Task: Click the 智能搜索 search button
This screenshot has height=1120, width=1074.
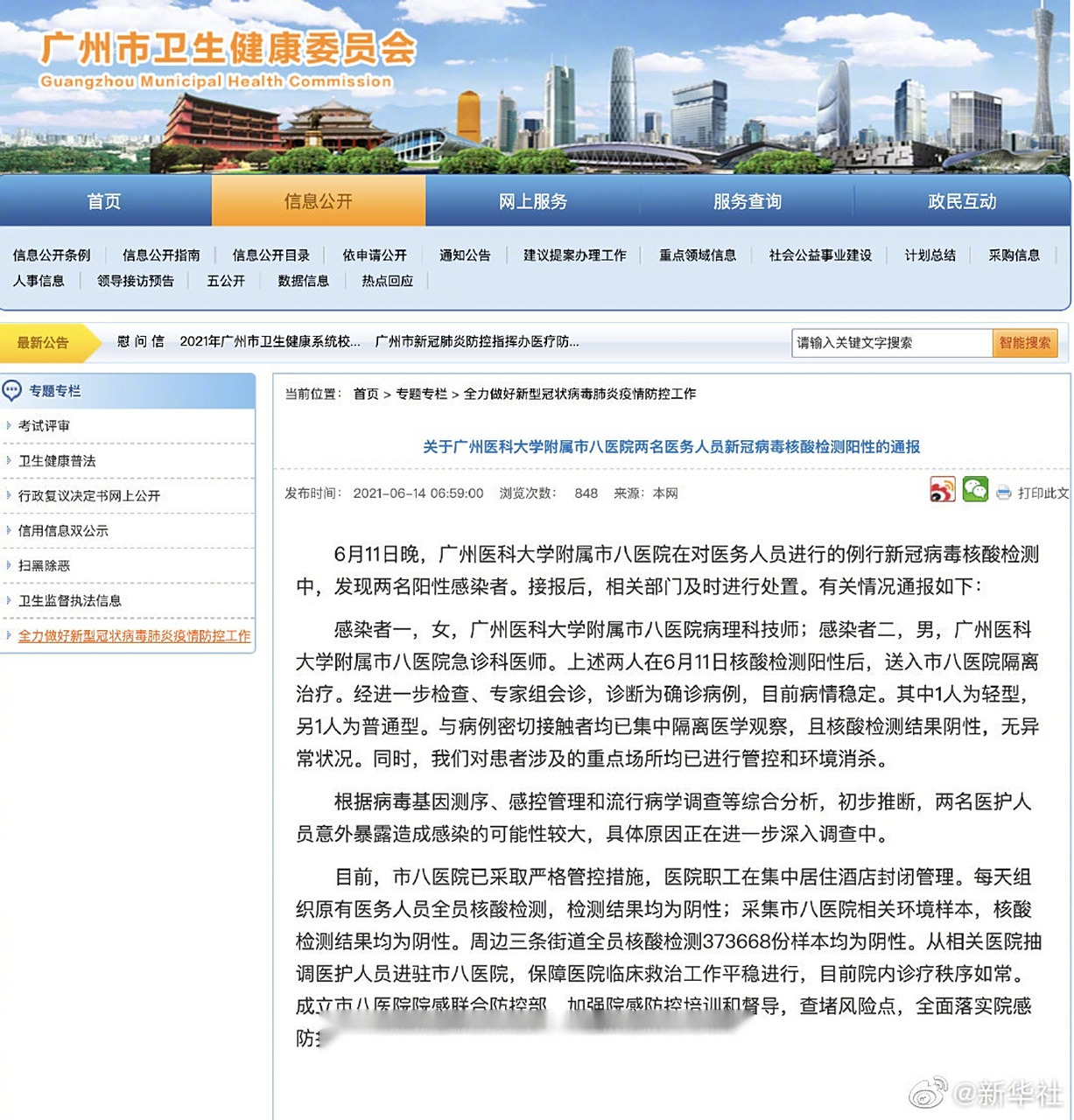Action: coord(1026,343)
